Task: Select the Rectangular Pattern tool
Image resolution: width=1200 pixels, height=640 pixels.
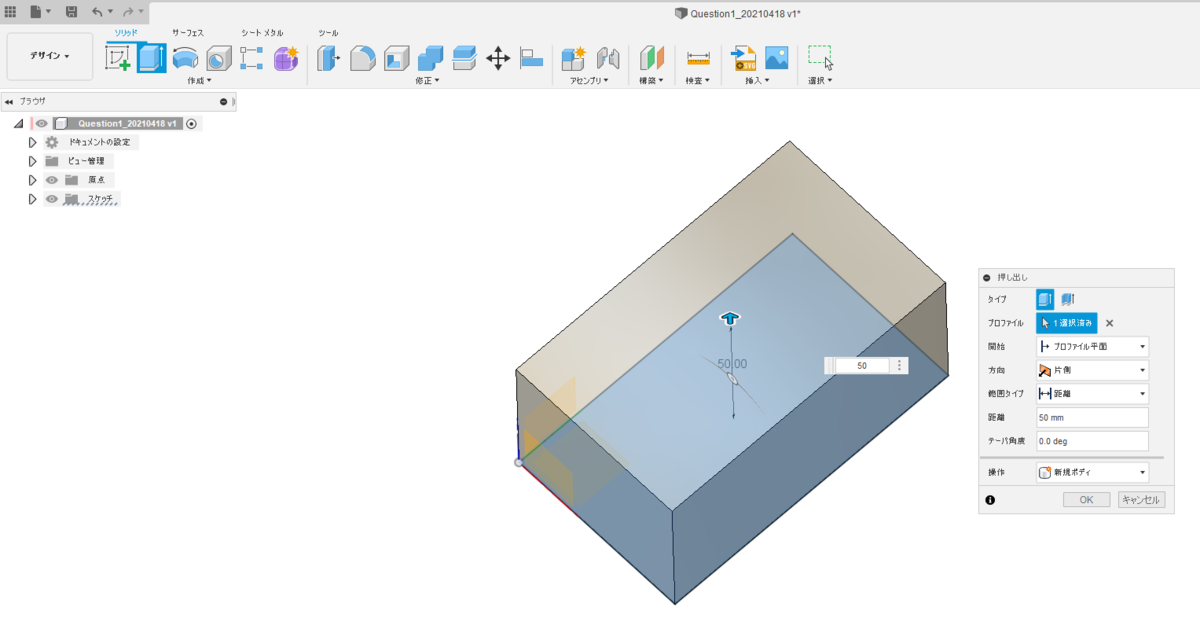Action: coord(252,58)
